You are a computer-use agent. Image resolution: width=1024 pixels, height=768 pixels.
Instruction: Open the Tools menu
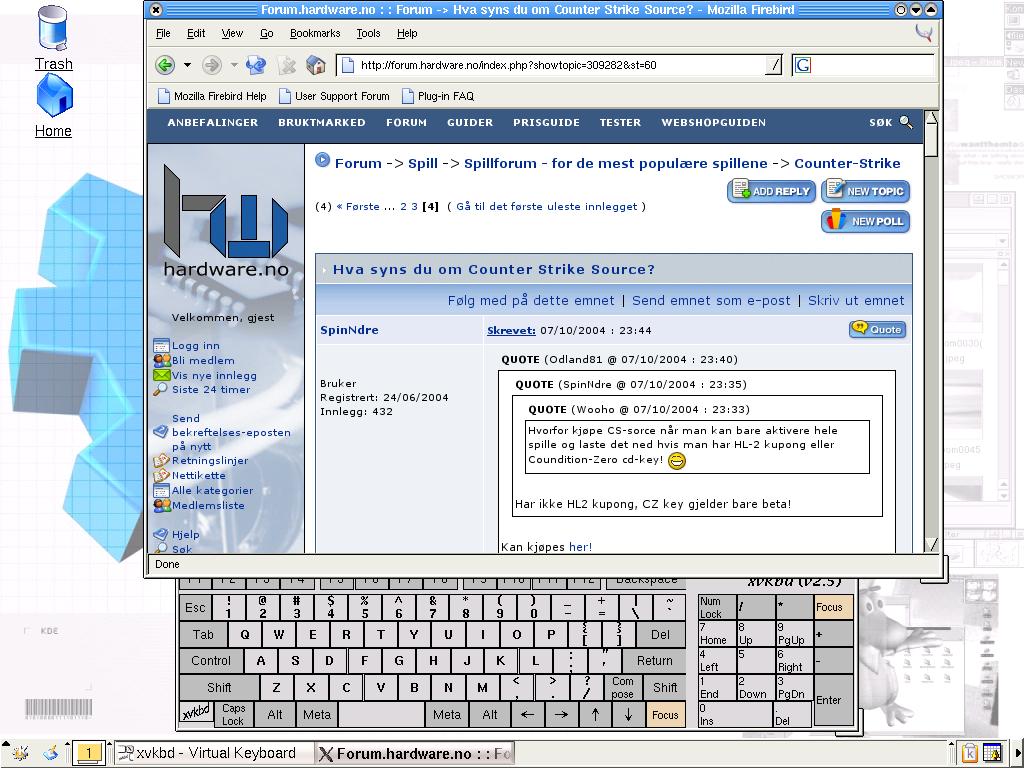[368, 33]
